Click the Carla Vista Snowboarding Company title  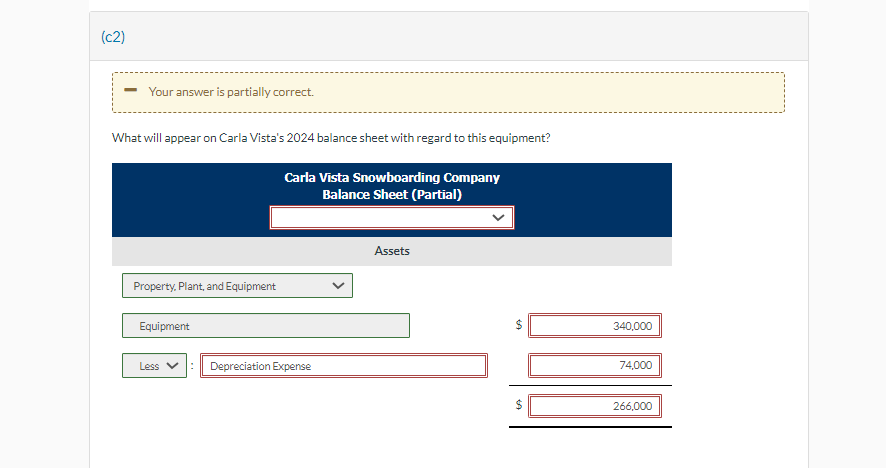click(392, 178)
